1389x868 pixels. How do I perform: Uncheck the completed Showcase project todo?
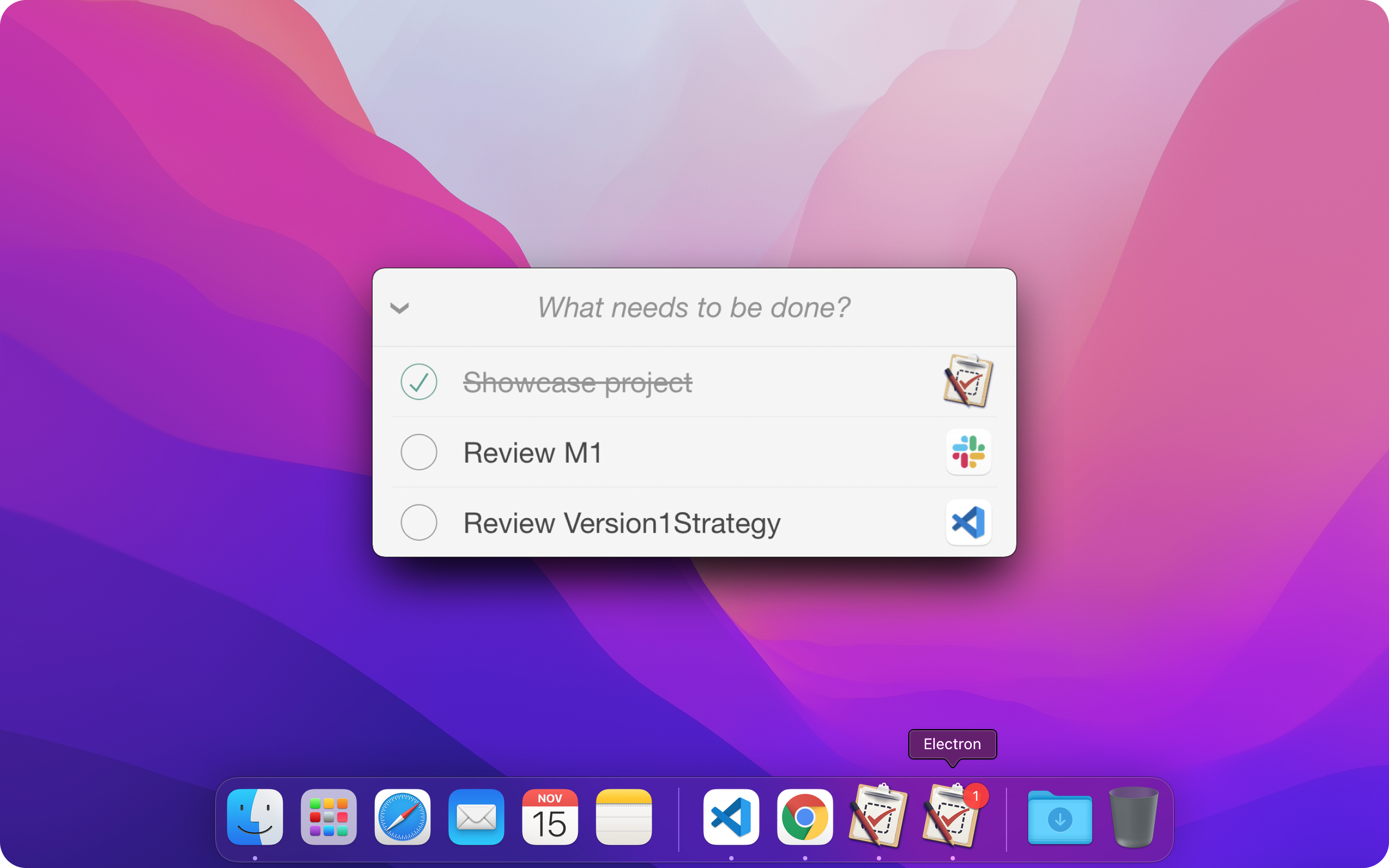click(x=418, y=381)
